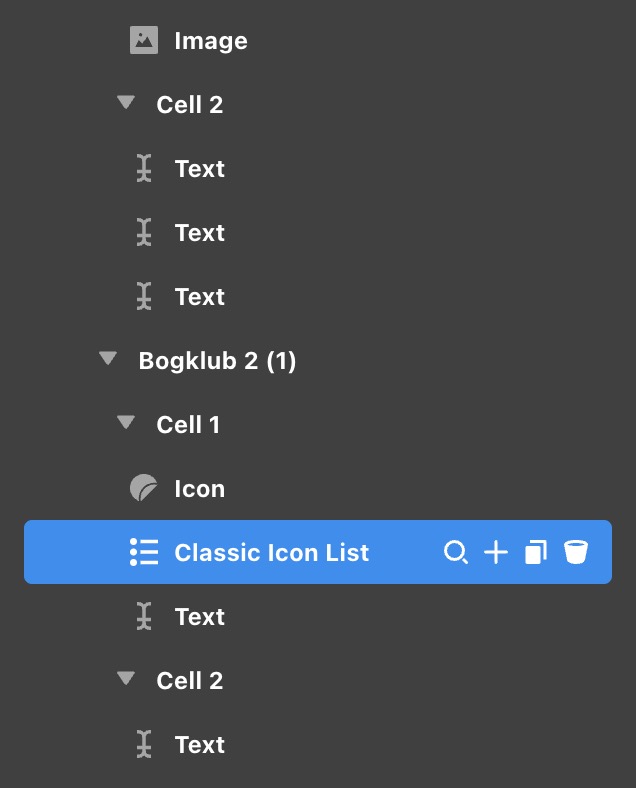
Task: Duplicate the Classic Icon List element
Action: pos(536,552)
